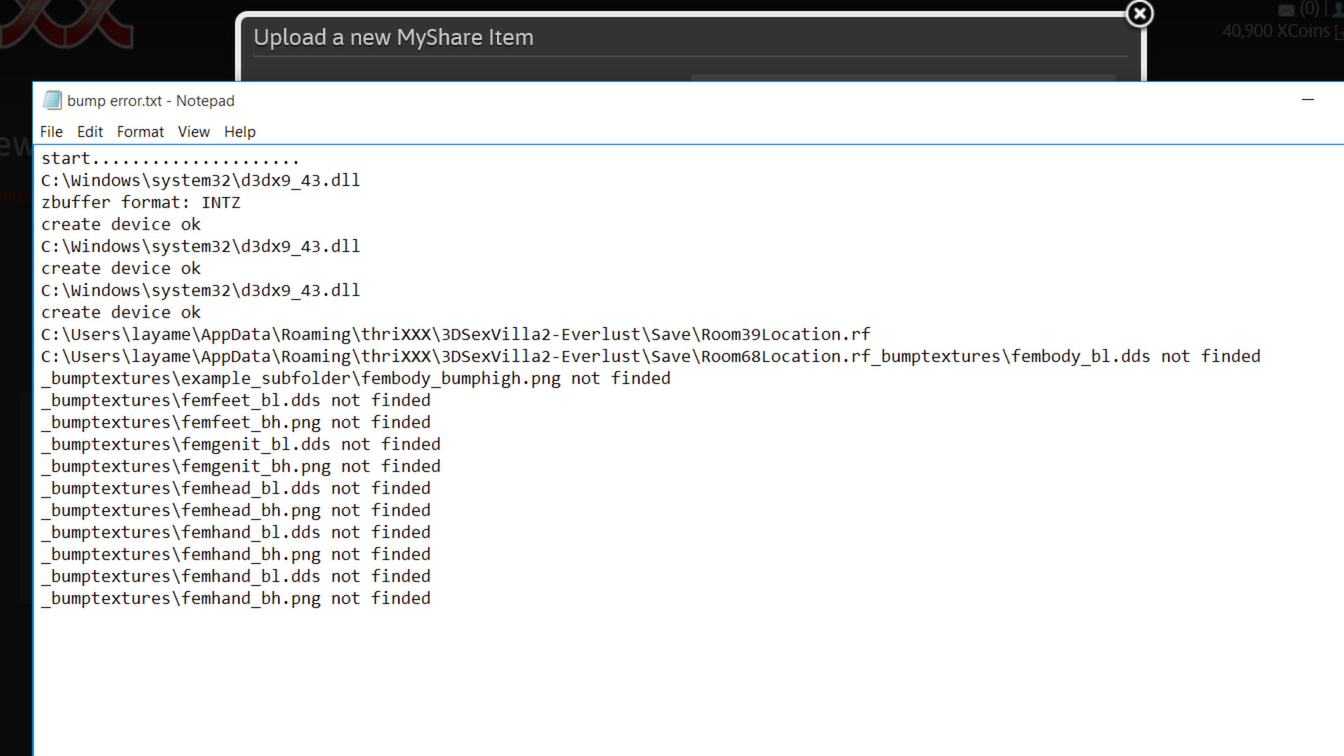Click the 'zbuffer format: INTZ' line

[141, 202]
